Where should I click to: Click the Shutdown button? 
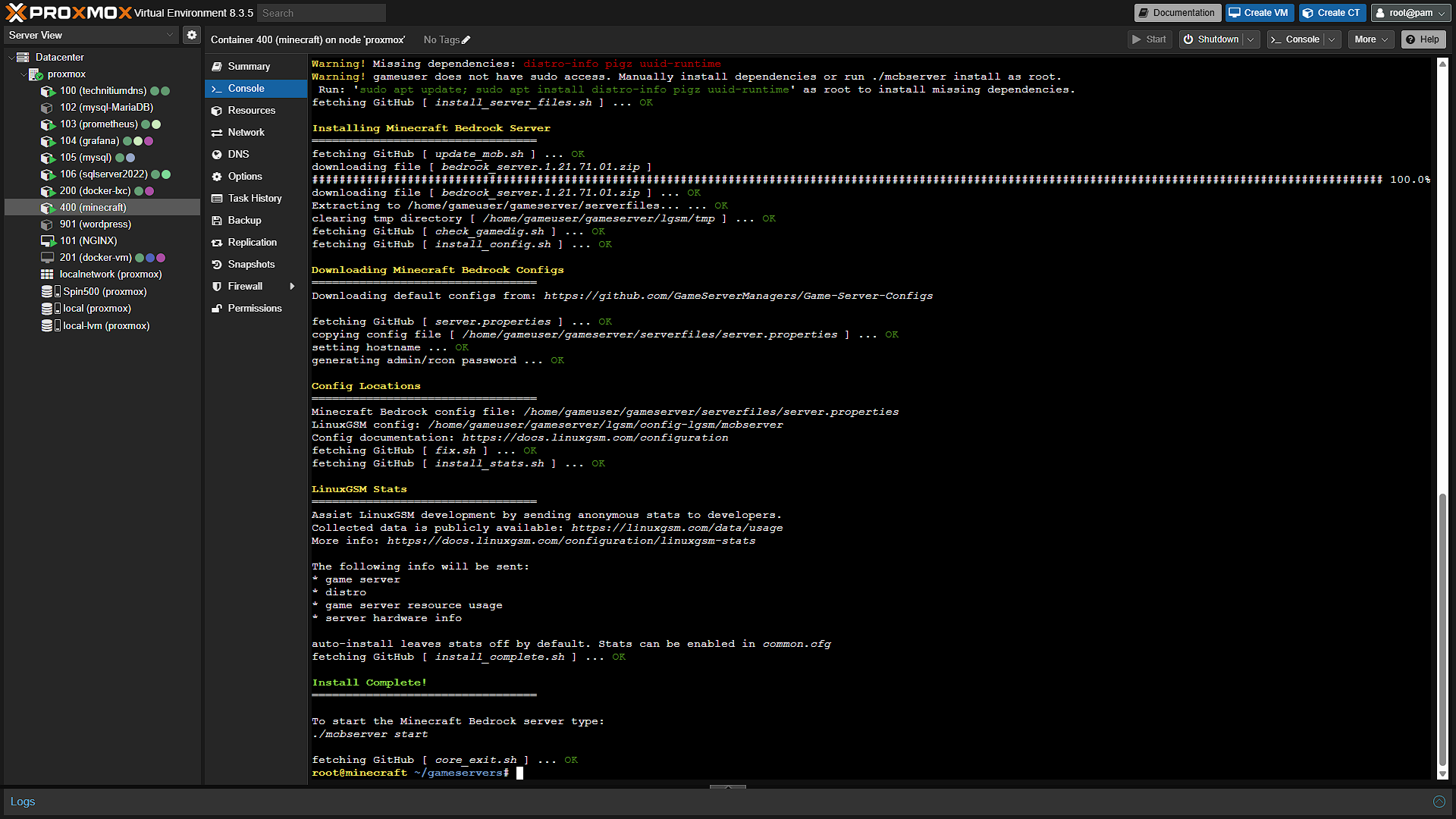click(x=1212, y=39)
